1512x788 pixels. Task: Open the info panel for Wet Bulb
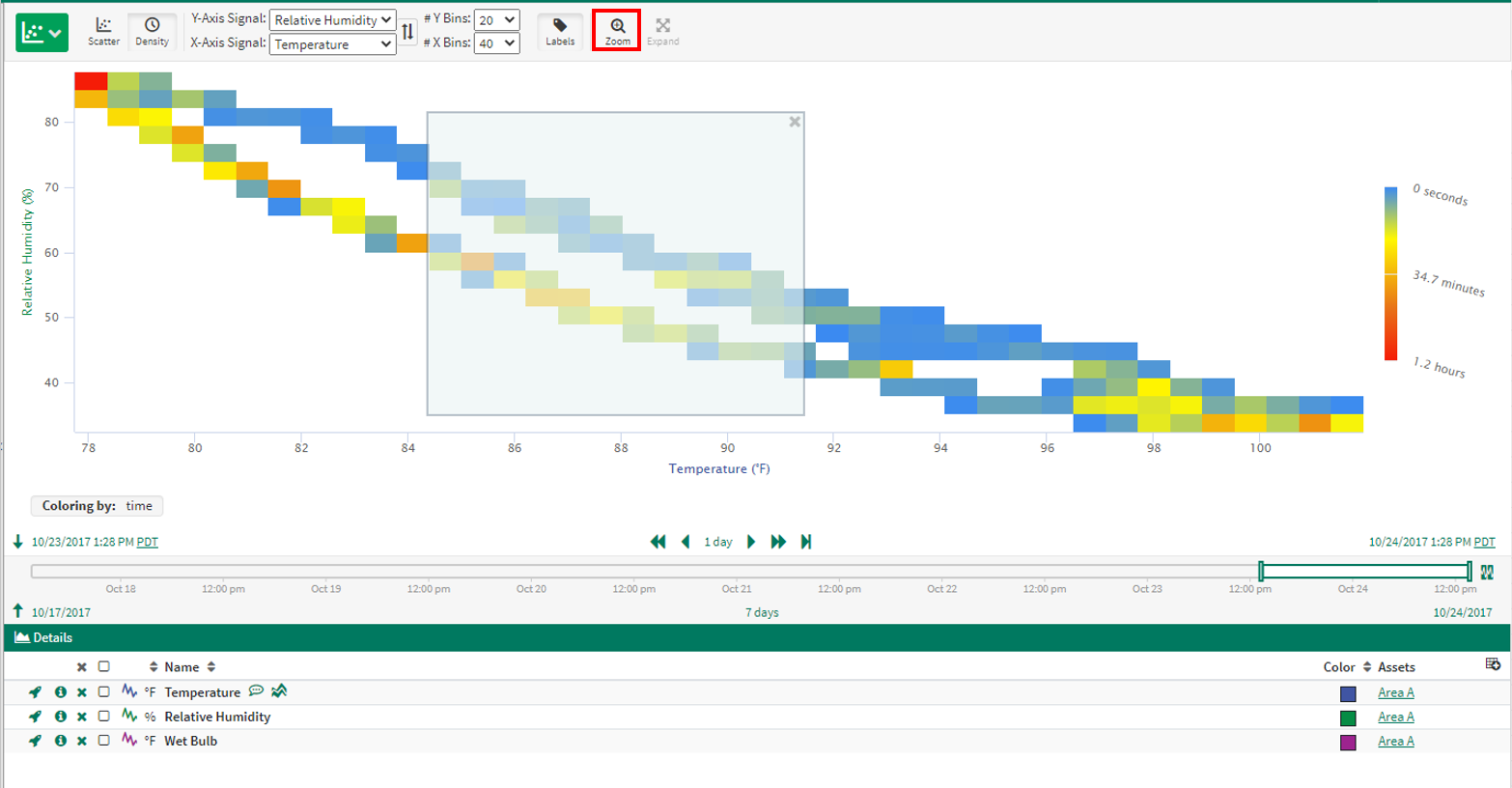(60, 742)
